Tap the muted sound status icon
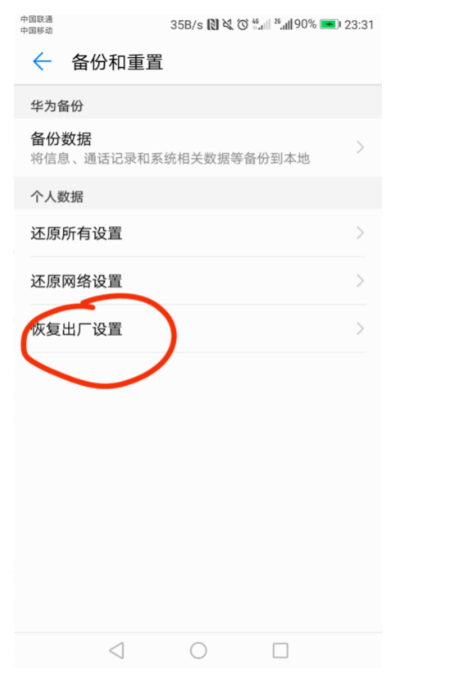The width and height of the screenshot is (453, 683). [227, 24]
